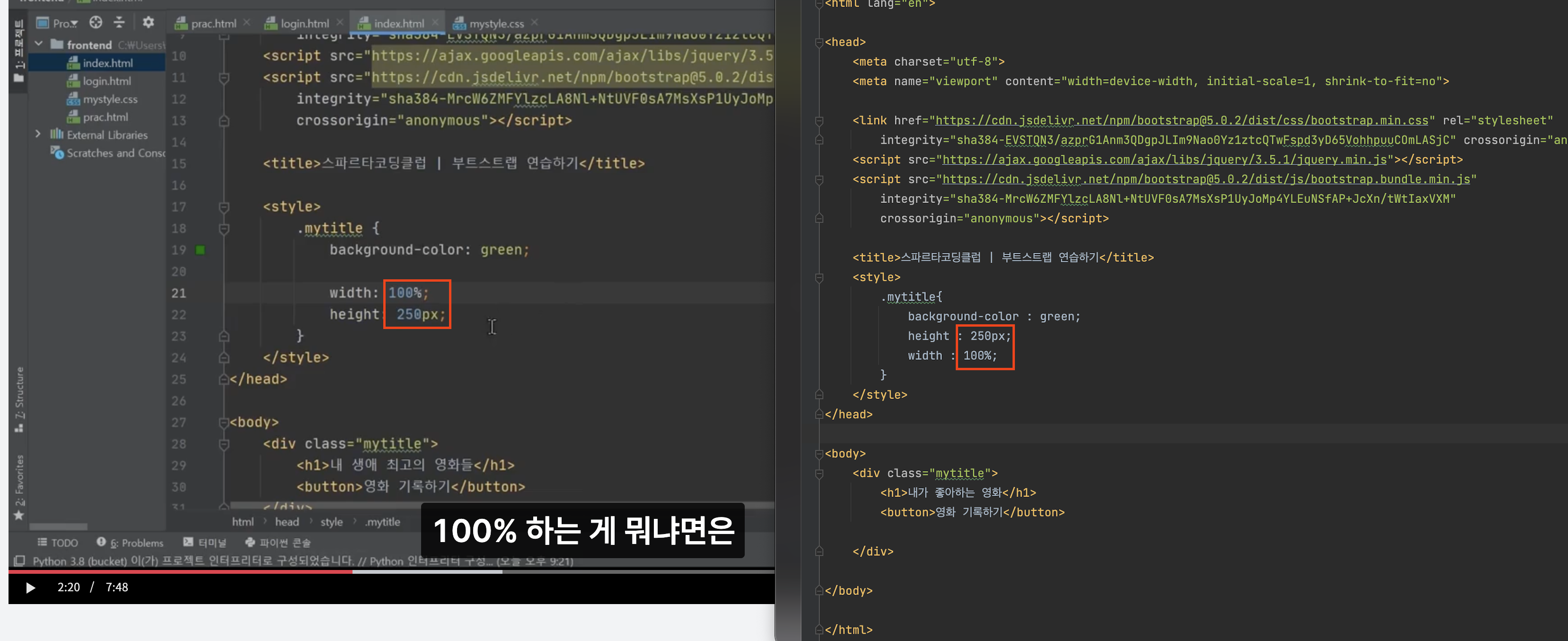
Task: Click the External Libraries icon
Action: pos(57,134)
